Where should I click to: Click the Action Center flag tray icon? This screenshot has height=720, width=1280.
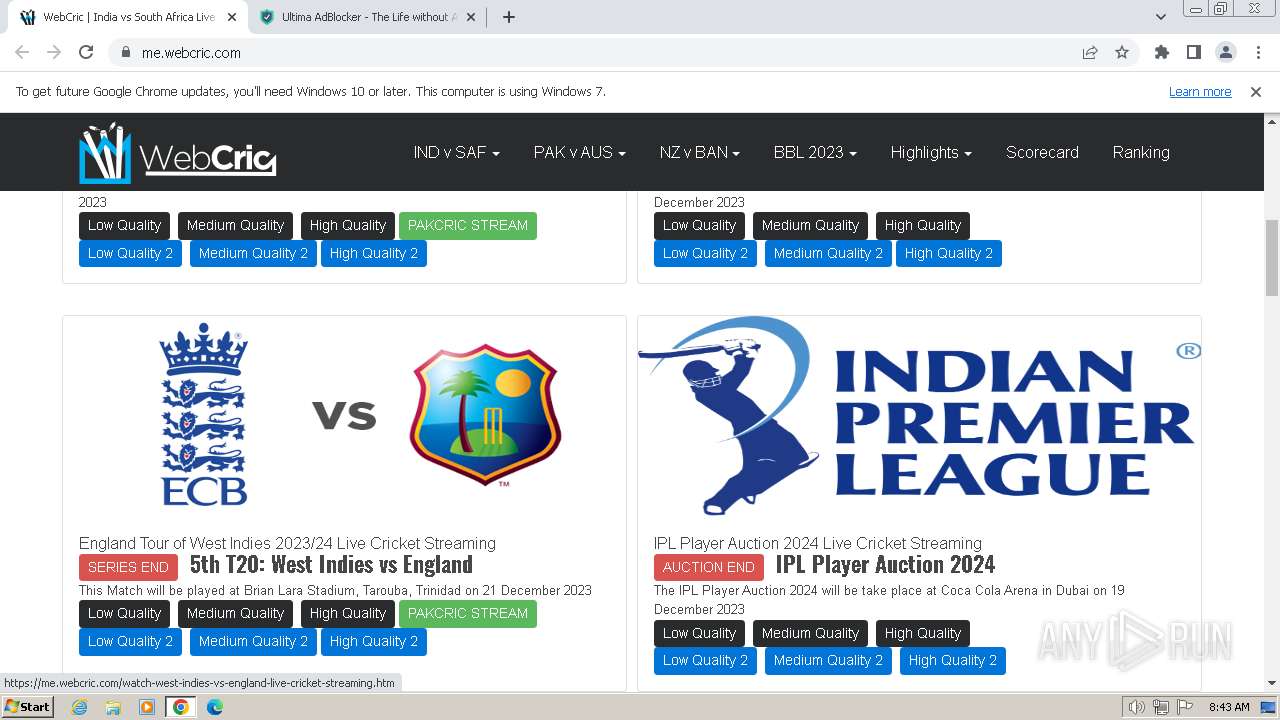click(x=1185, y=707)
